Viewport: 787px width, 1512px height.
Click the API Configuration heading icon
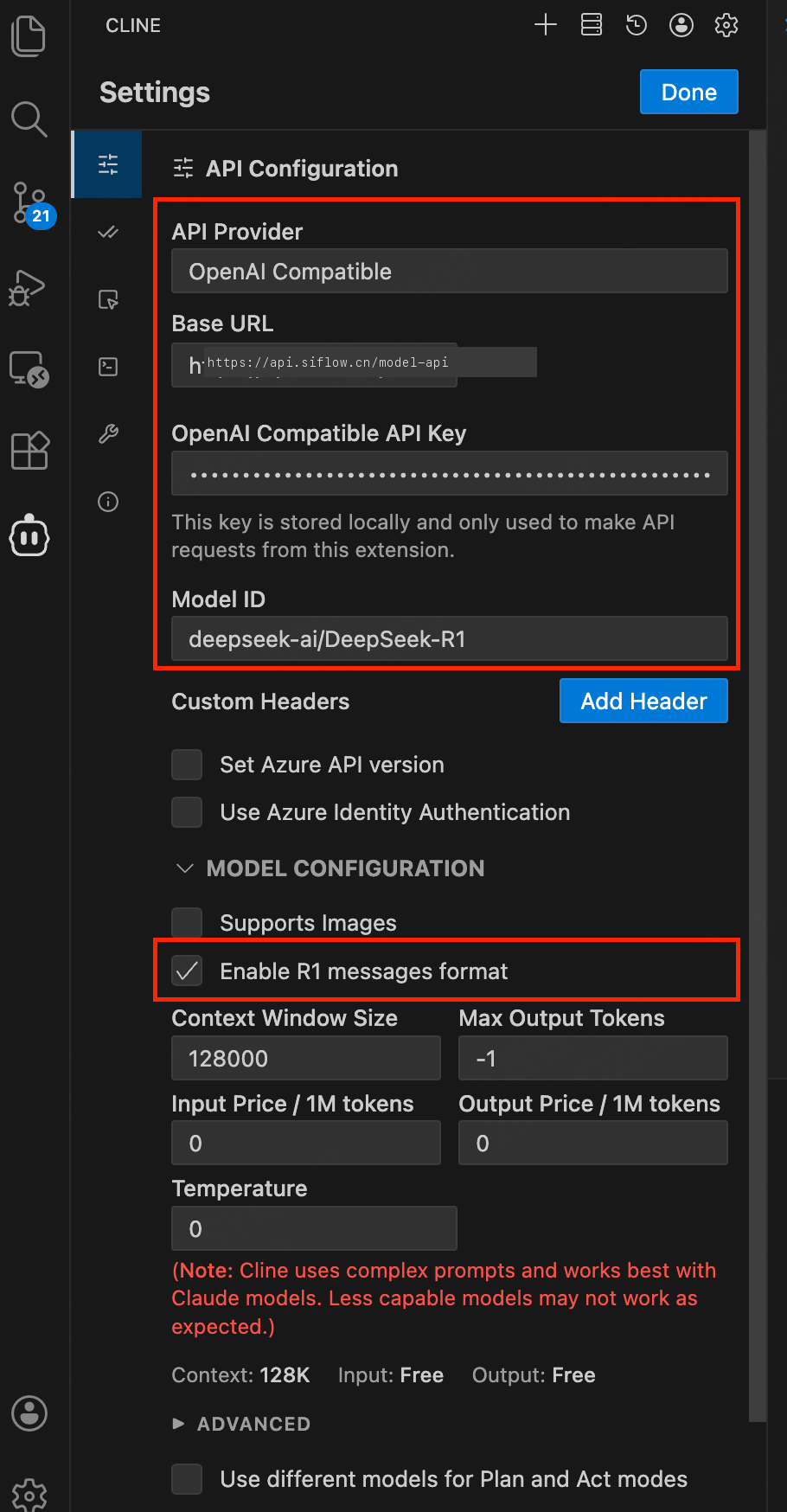183,168
